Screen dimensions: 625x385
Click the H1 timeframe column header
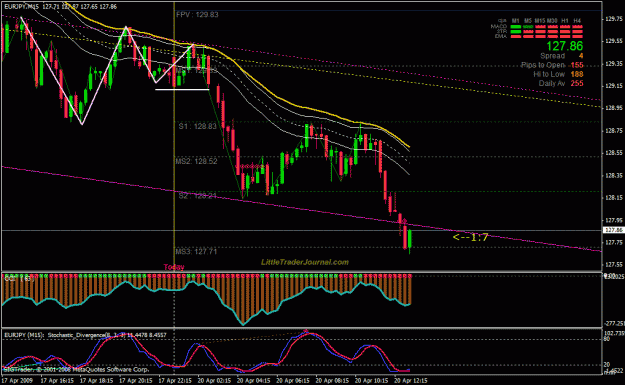click(x=564, y=20)
